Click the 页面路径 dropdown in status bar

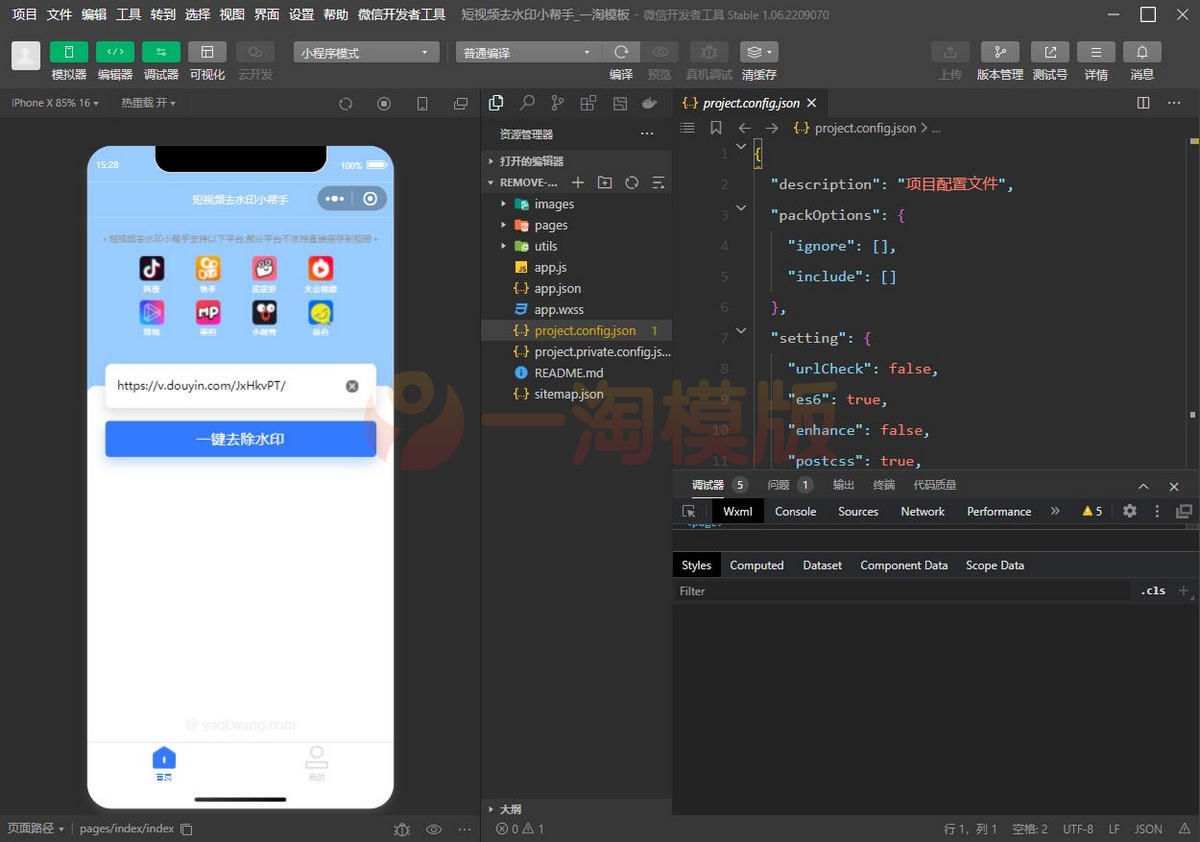point(36,829)
